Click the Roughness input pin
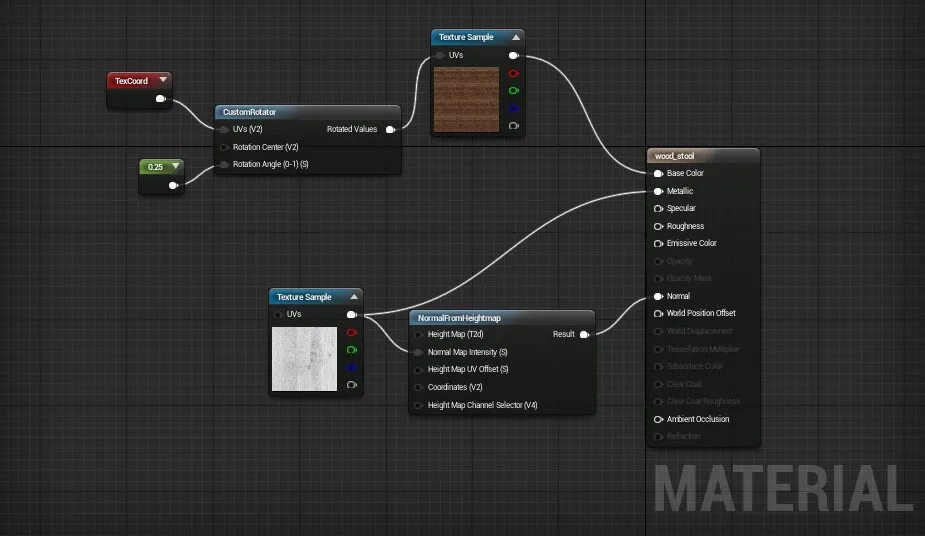Screen dimensions: 925x536 tap(658, 226)
